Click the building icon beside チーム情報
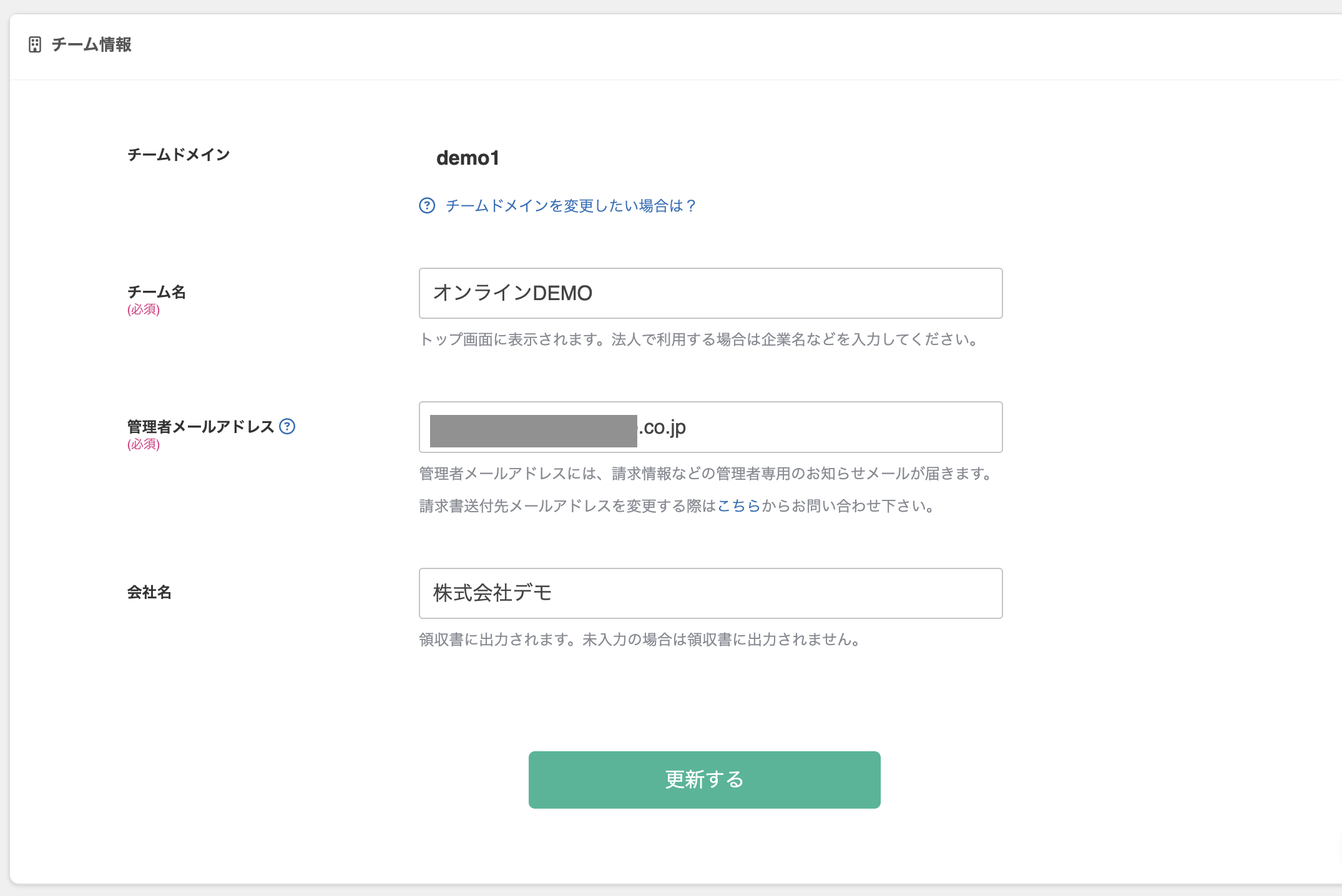Viewport: 1342px width, 896px height. point(35,45)
